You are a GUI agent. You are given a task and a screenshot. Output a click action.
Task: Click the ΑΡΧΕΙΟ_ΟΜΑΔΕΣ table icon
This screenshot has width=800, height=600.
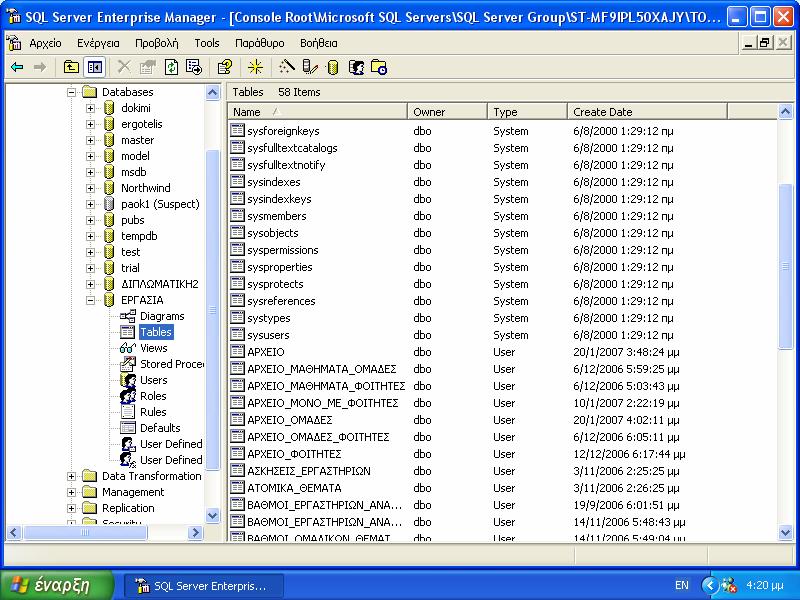click(x=237, y=420)
